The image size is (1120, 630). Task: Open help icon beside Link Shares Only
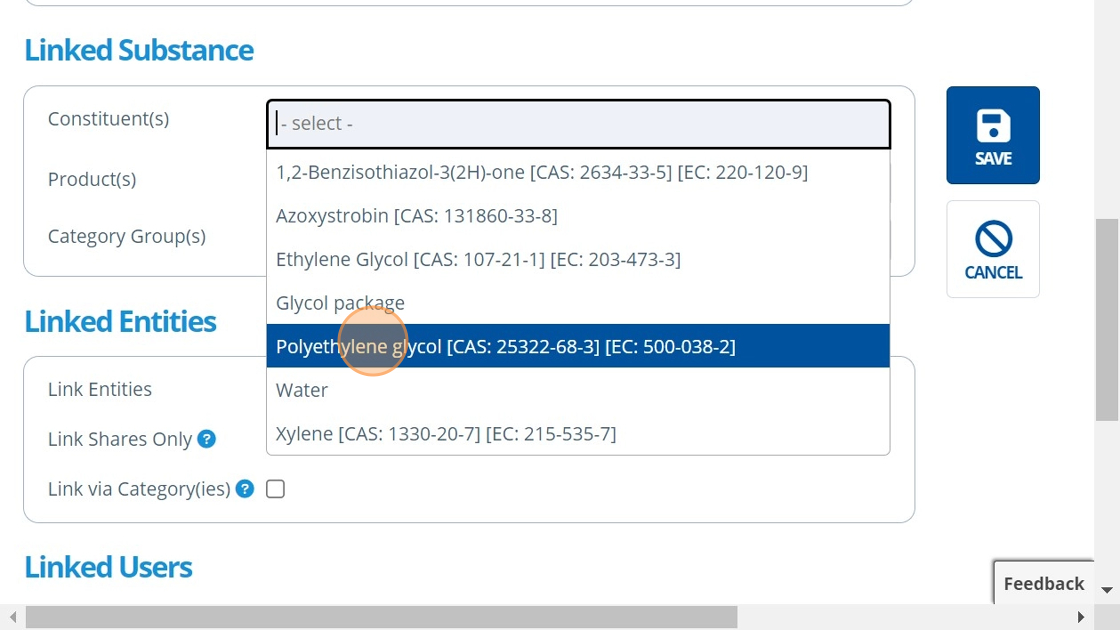(207, 439)
